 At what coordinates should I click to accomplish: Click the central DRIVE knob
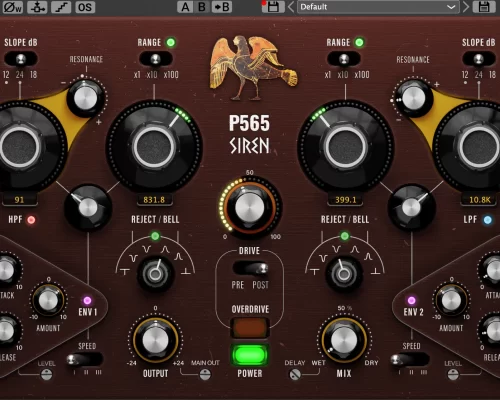250,207
